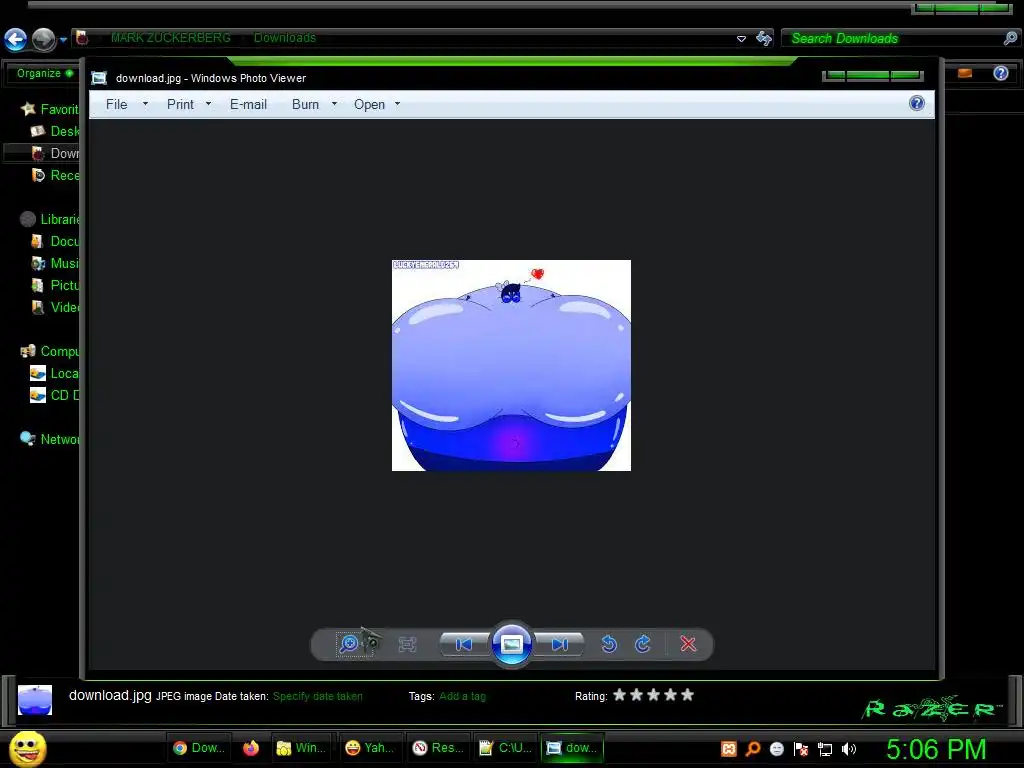Open the smiley Start button

click(x=27, y=748)
